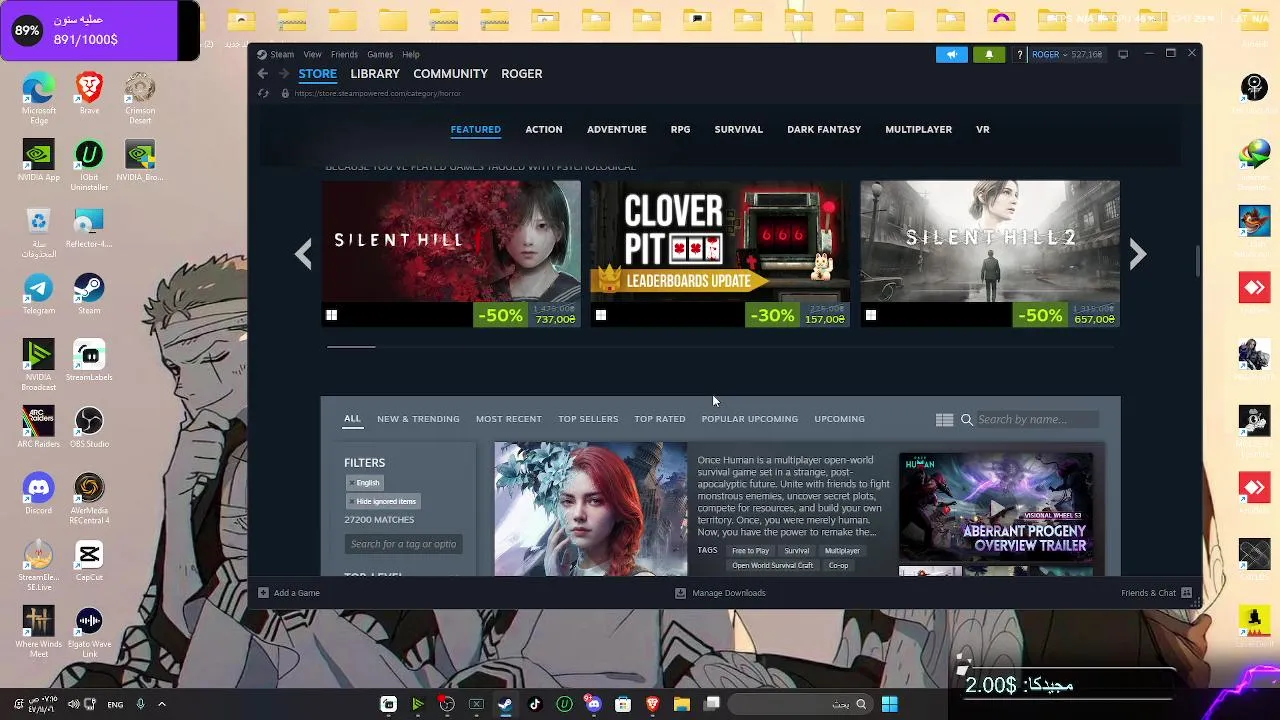Go to the LIBRARY section
Image resolution: width=1280 pixels, height=720 pixels.
click(375, 74)
